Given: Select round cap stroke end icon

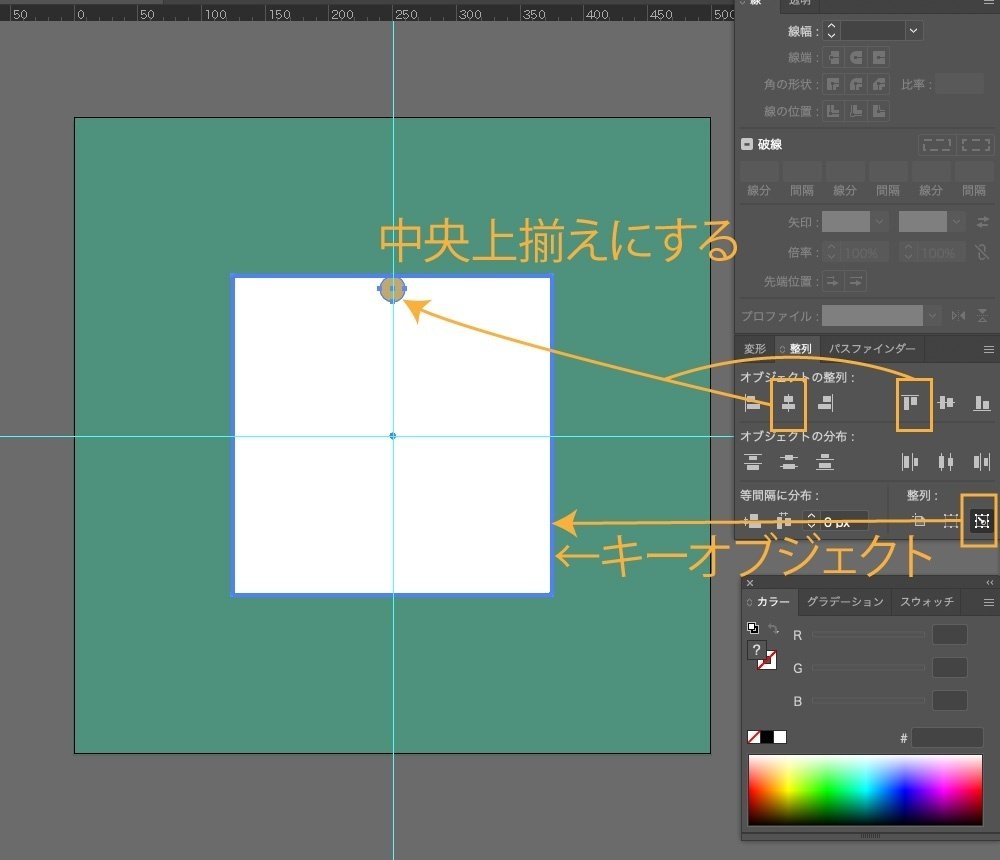Looking at the screenshot, I should click(856, 57).
